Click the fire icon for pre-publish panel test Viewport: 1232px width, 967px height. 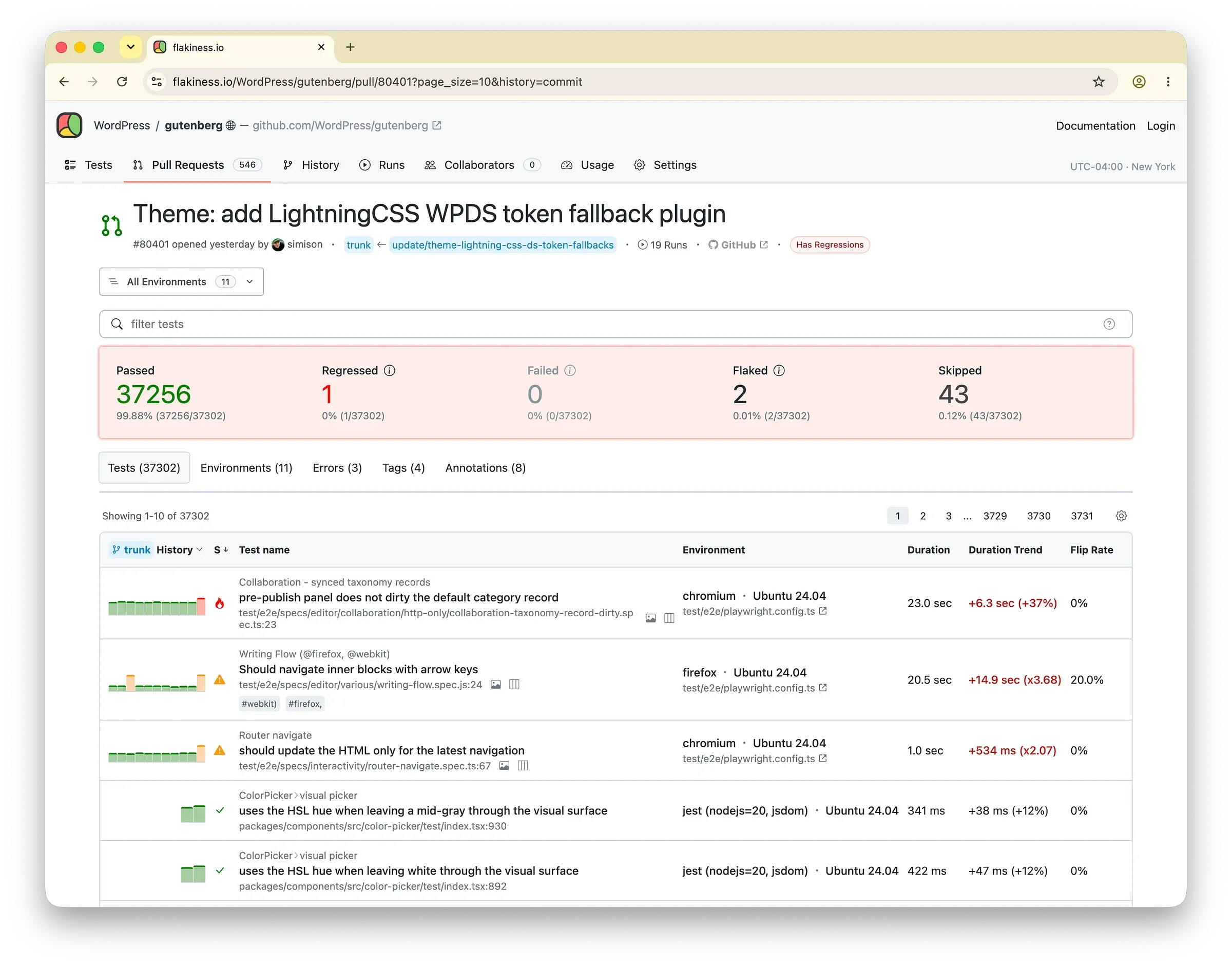220,603
